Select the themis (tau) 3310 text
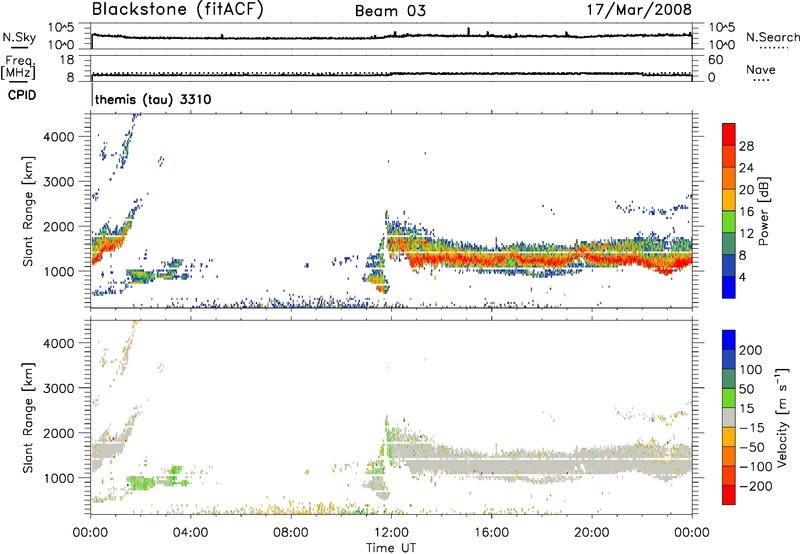This screenshot has width=800, height=554. coord(153,99)
